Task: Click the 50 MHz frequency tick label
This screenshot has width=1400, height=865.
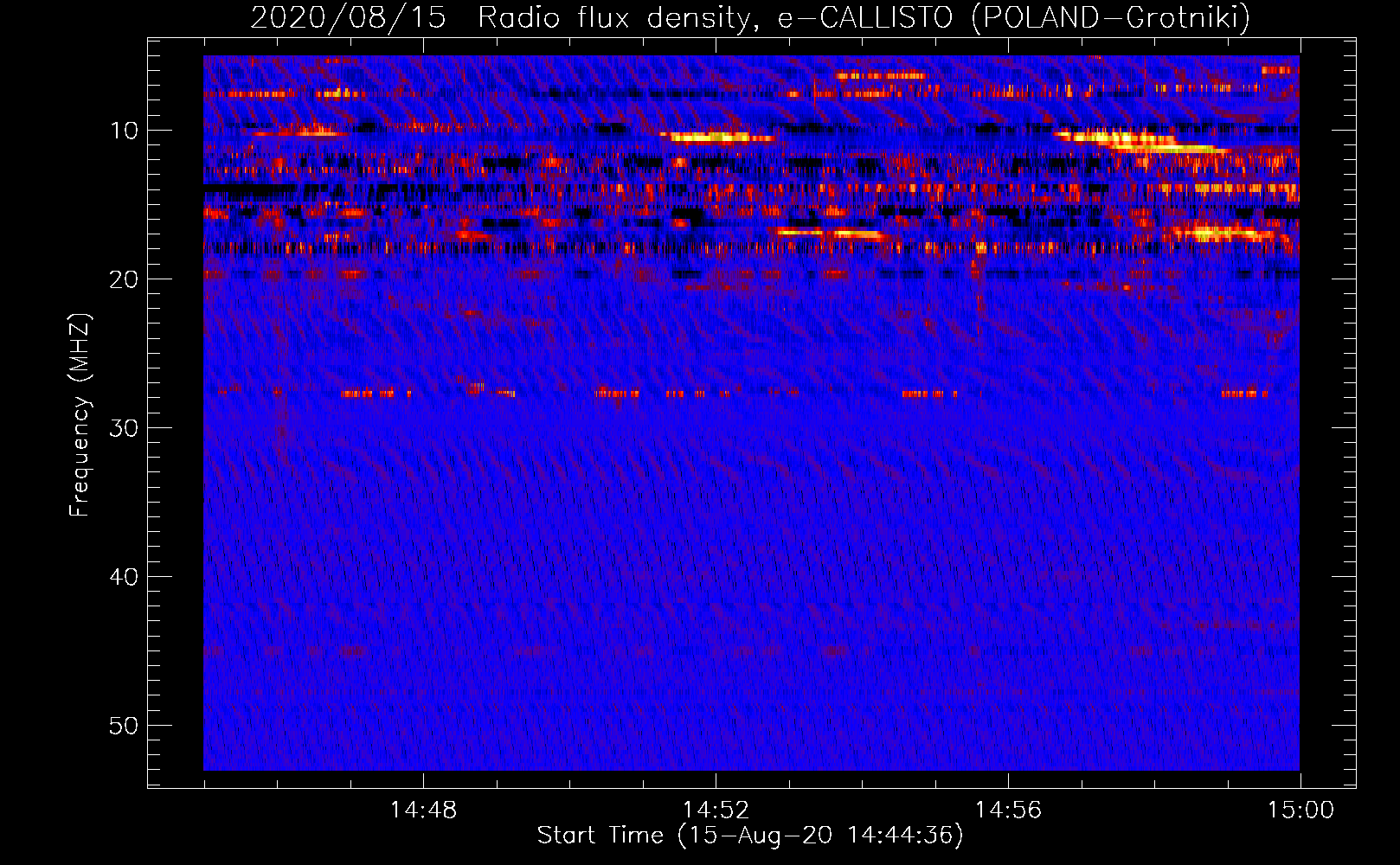Action: click(124, 726)
